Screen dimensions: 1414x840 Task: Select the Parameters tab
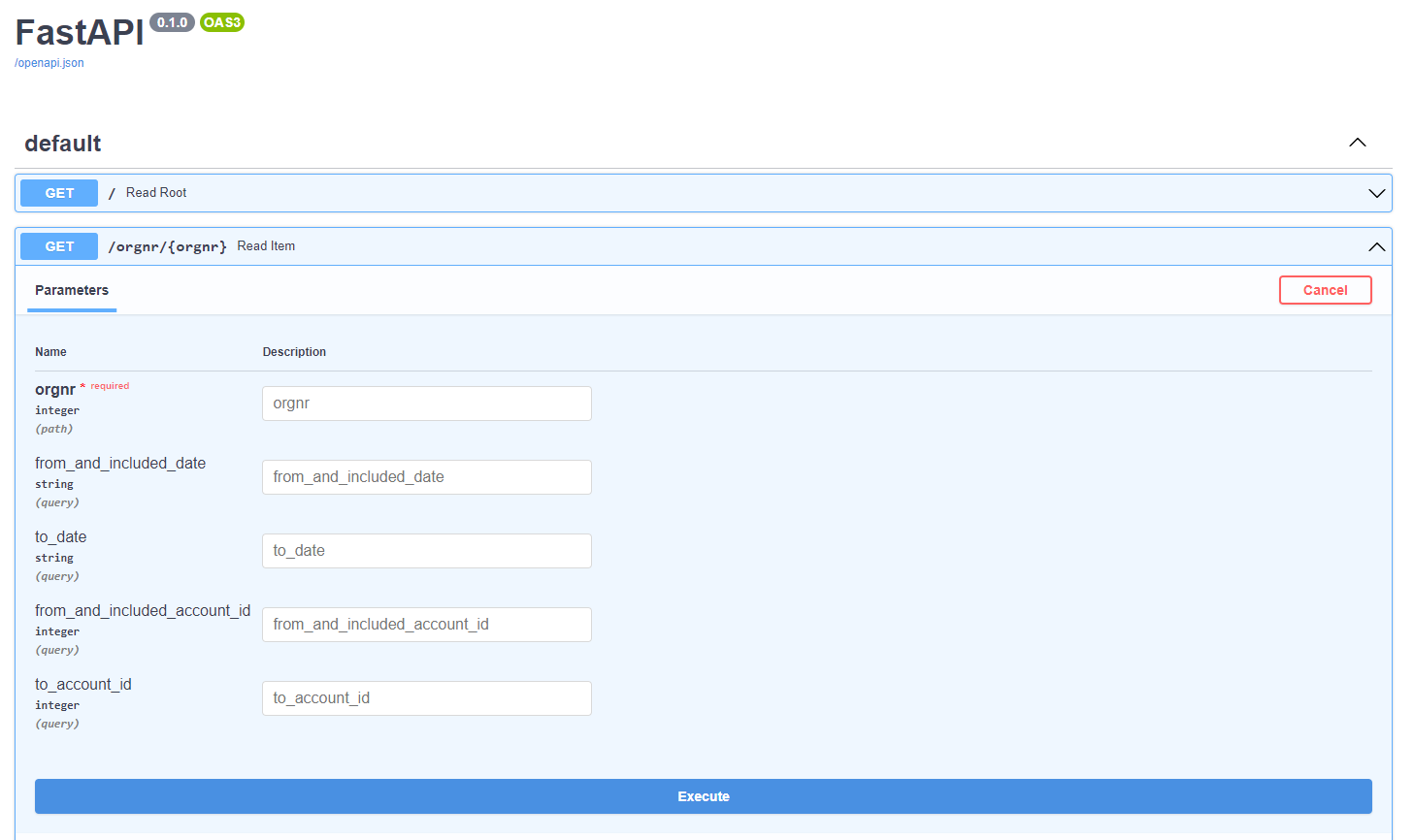(x=72, y=290)
